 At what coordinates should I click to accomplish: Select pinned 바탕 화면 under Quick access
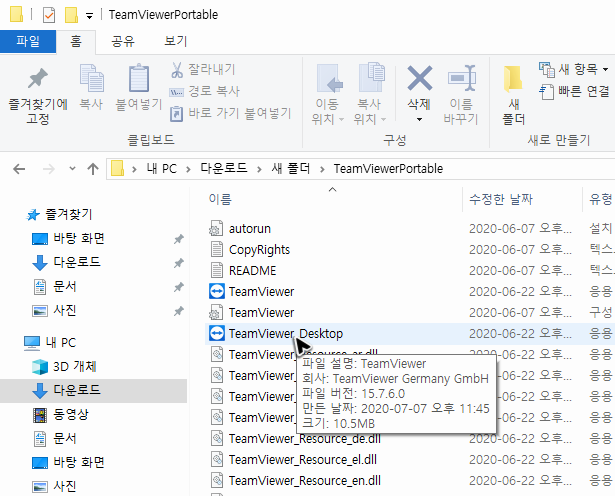click(68, 239)
